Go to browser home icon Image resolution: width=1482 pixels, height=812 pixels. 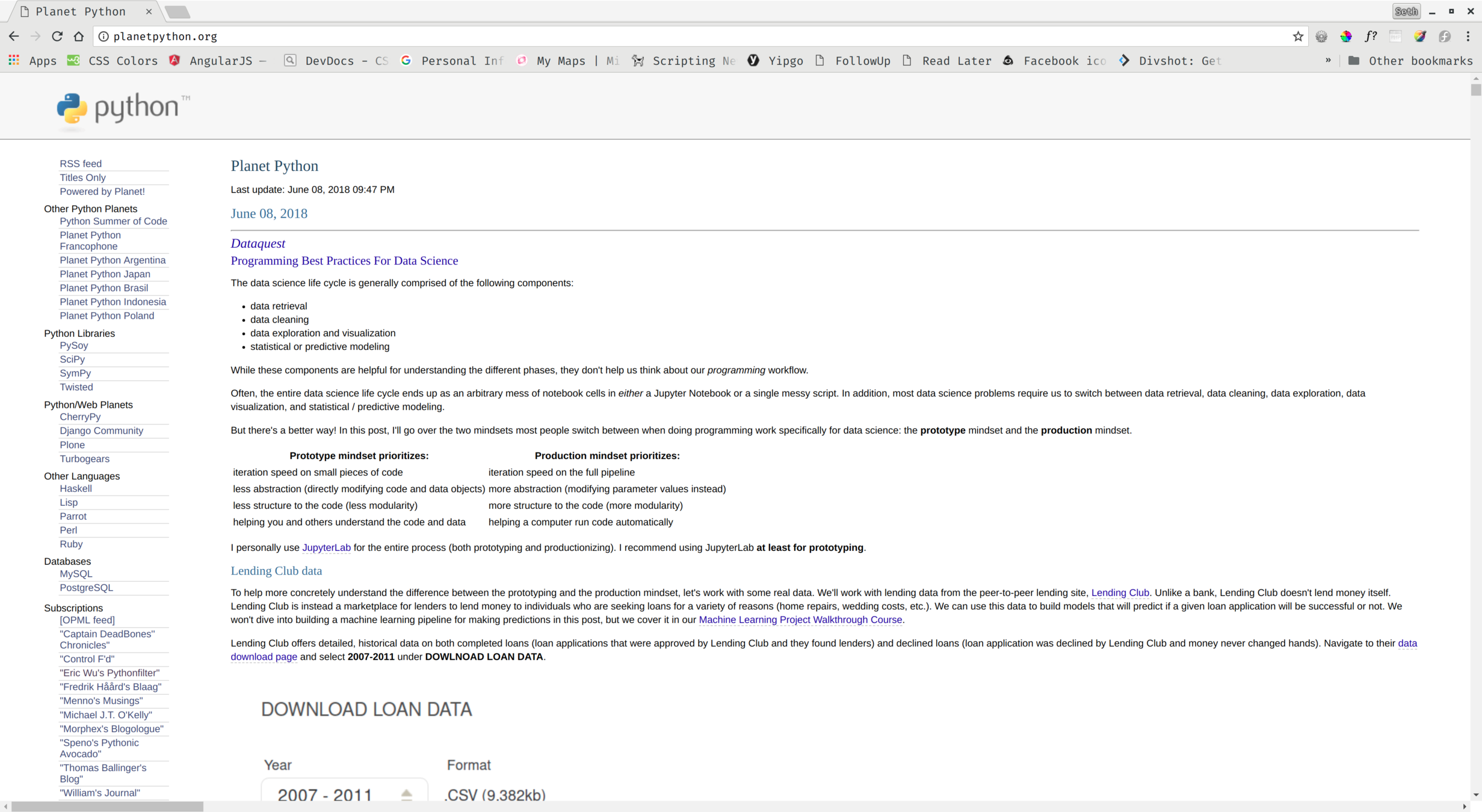[79, 36]
